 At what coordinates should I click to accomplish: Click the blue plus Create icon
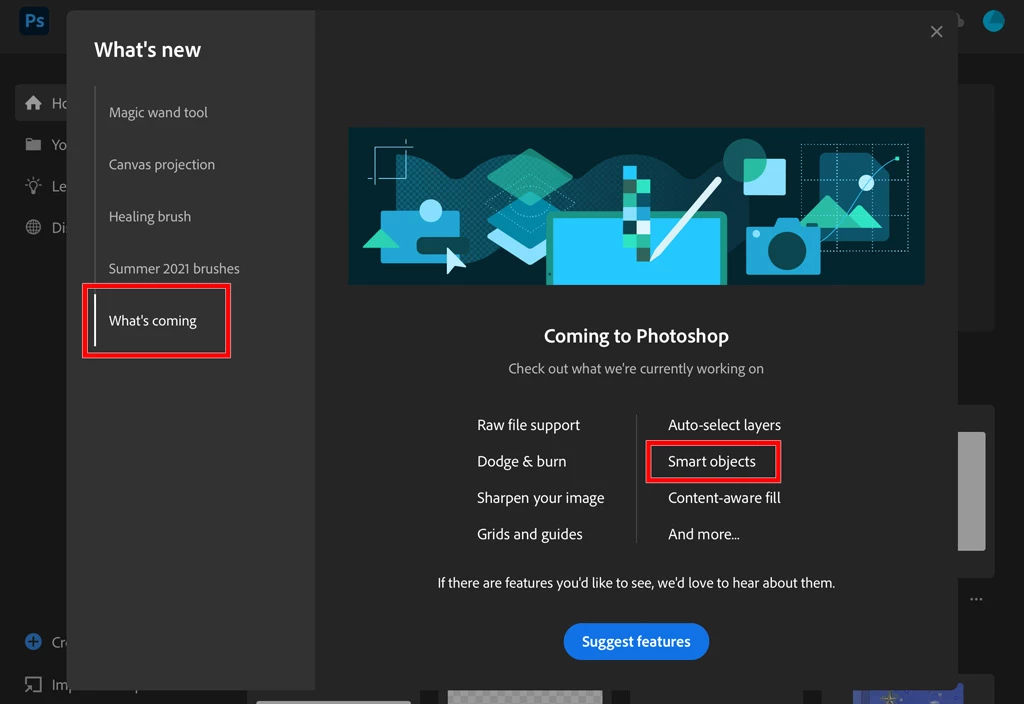coord(33,642)
